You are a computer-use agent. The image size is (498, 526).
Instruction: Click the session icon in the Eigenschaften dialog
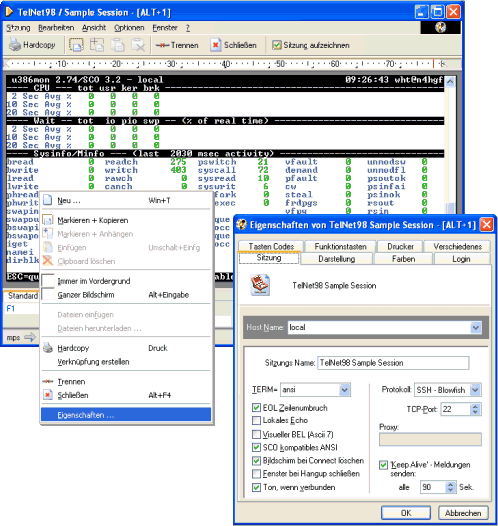pyautogui.click(x=260, y=285)
